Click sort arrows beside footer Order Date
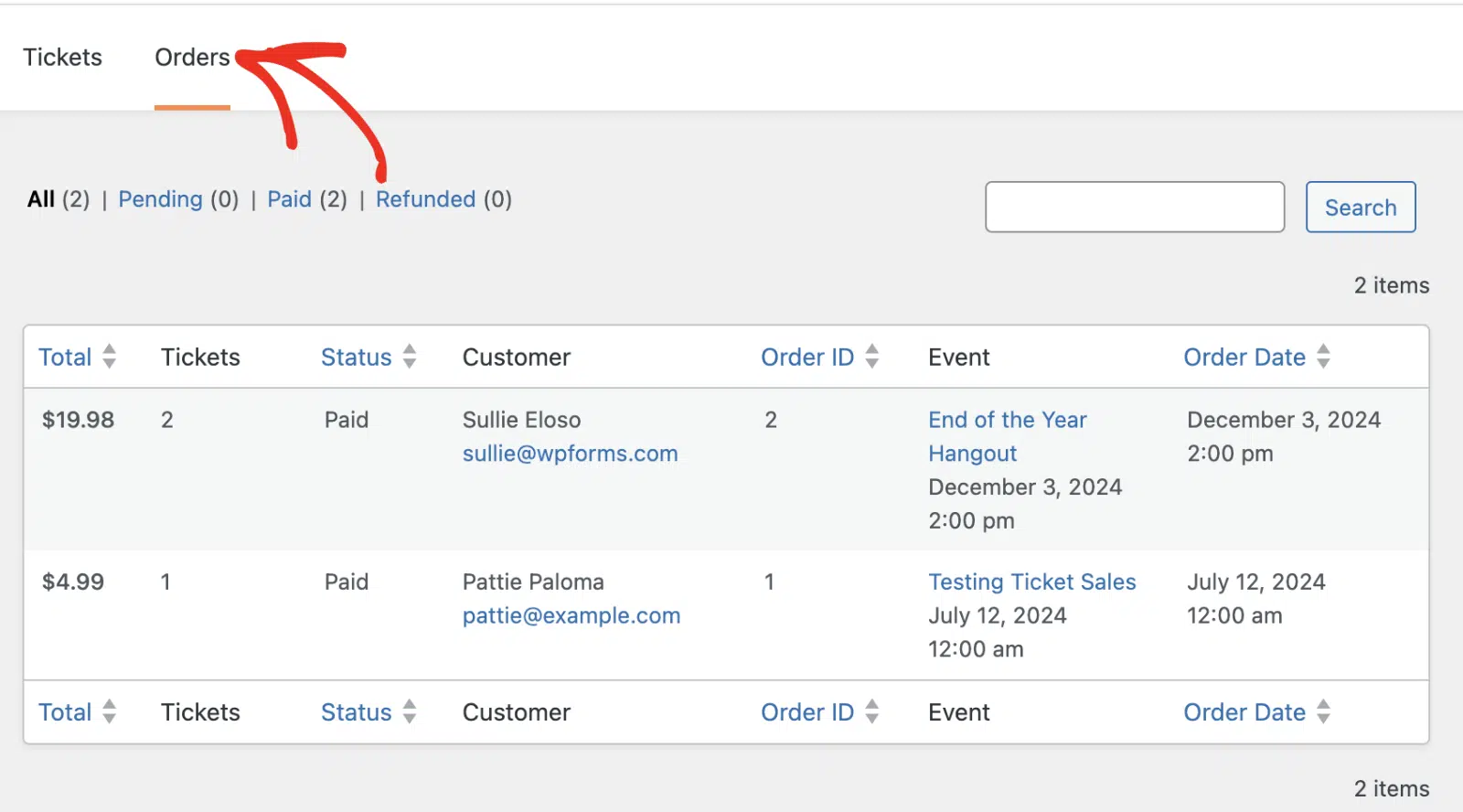Viewport: 1463px width, 812px height. click(1324, 711)
